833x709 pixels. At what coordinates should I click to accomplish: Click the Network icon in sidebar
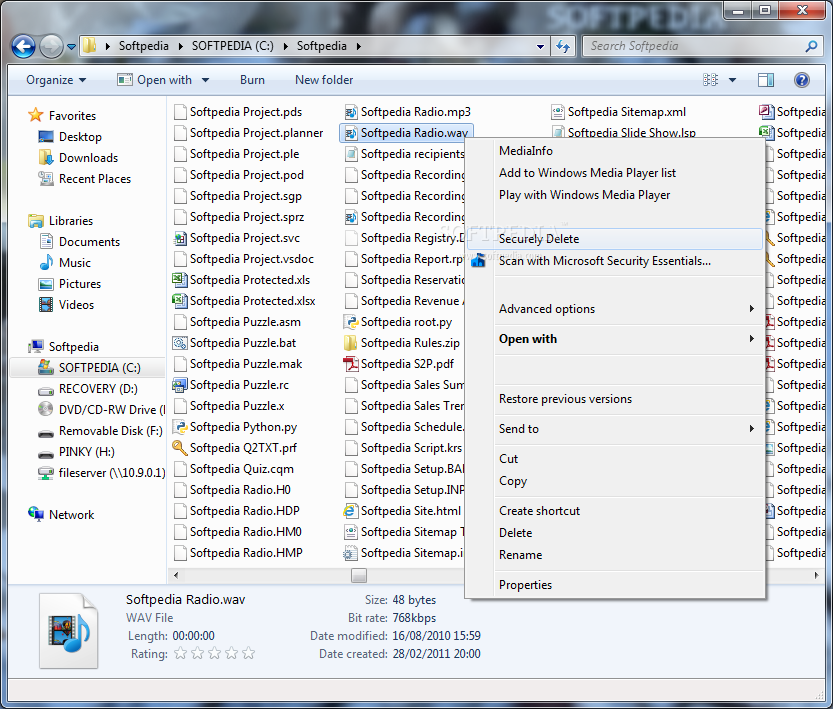tap(36, 514)
